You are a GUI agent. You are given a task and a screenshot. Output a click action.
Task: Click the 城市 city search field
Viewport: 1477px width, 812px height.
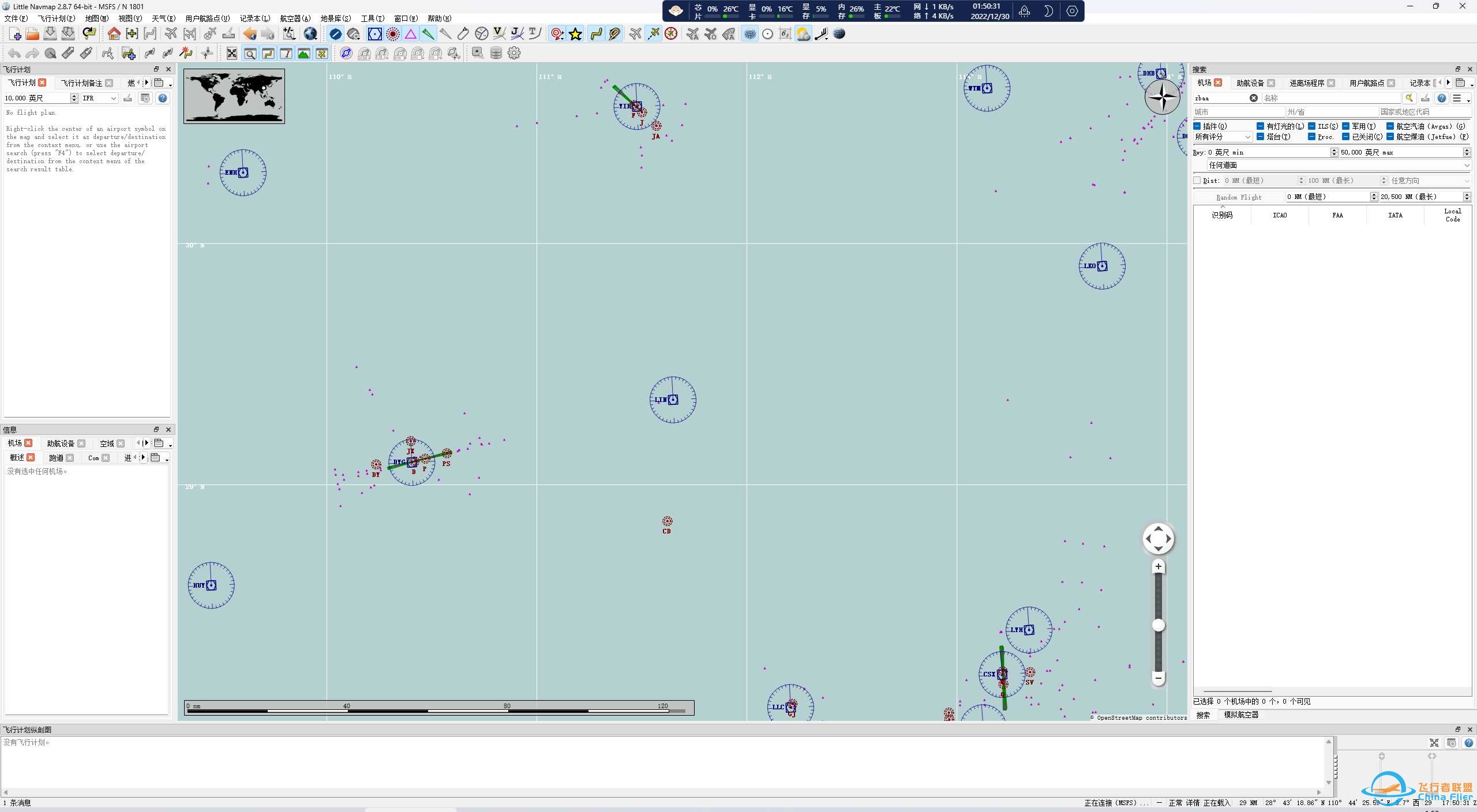click(x=1239, y=112)
